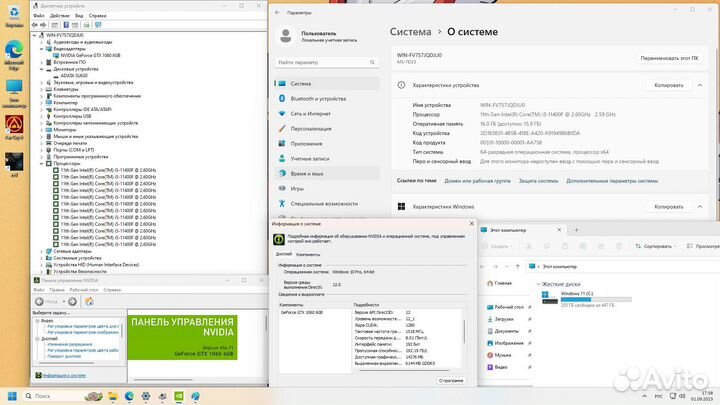This screenshot has height=405, width=720.
Task: Select Bluetooth и устройства in Settings sidebar
Action: [327, 98]
